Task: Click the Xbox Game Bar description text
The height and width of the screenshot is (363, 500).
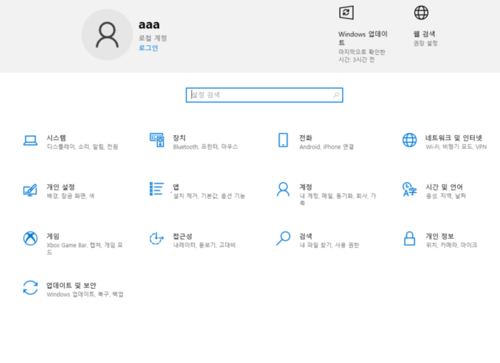Action: [x=85, y=249]
